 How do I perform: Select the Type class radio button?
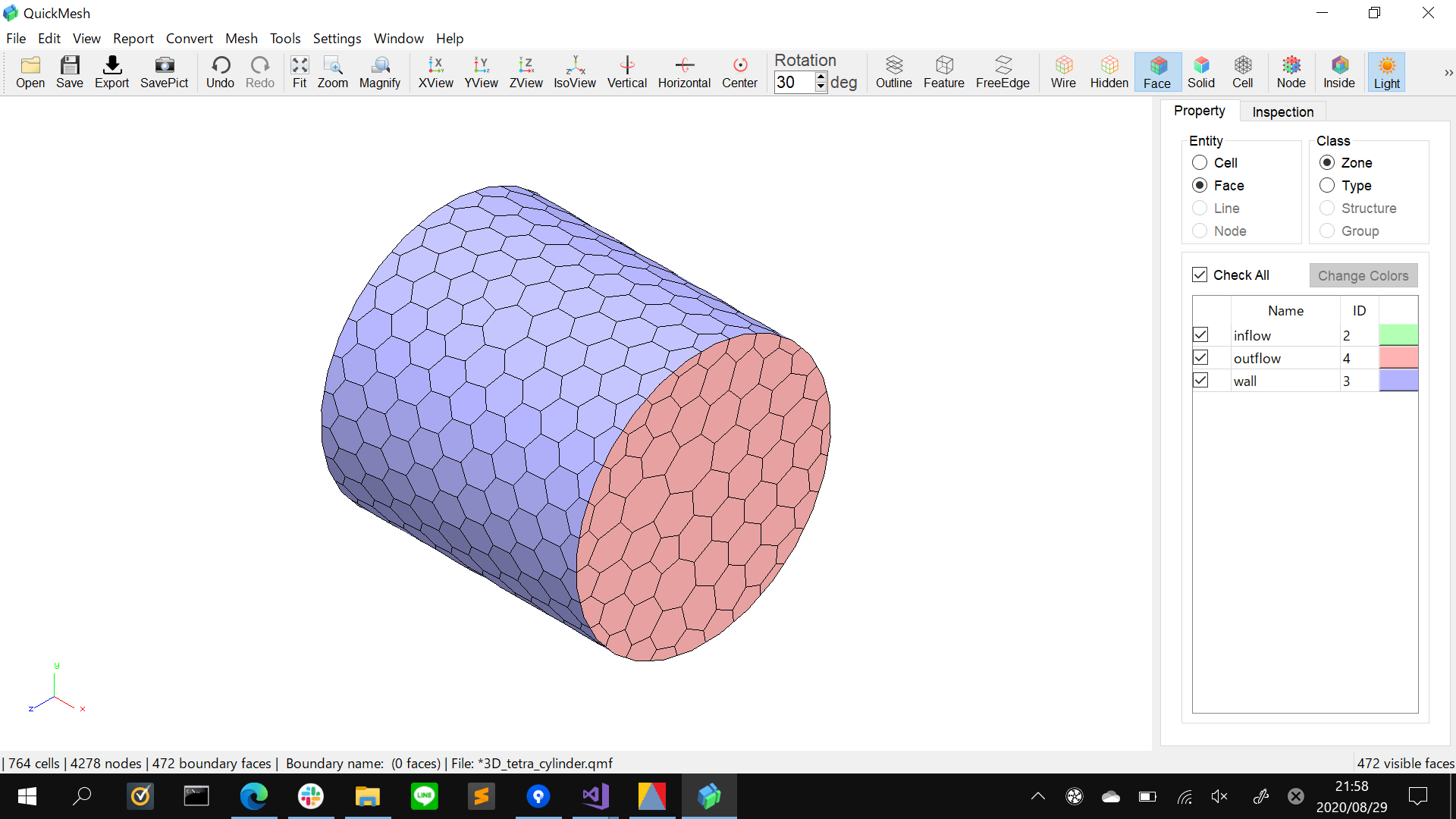click(x=1327, y=185)
